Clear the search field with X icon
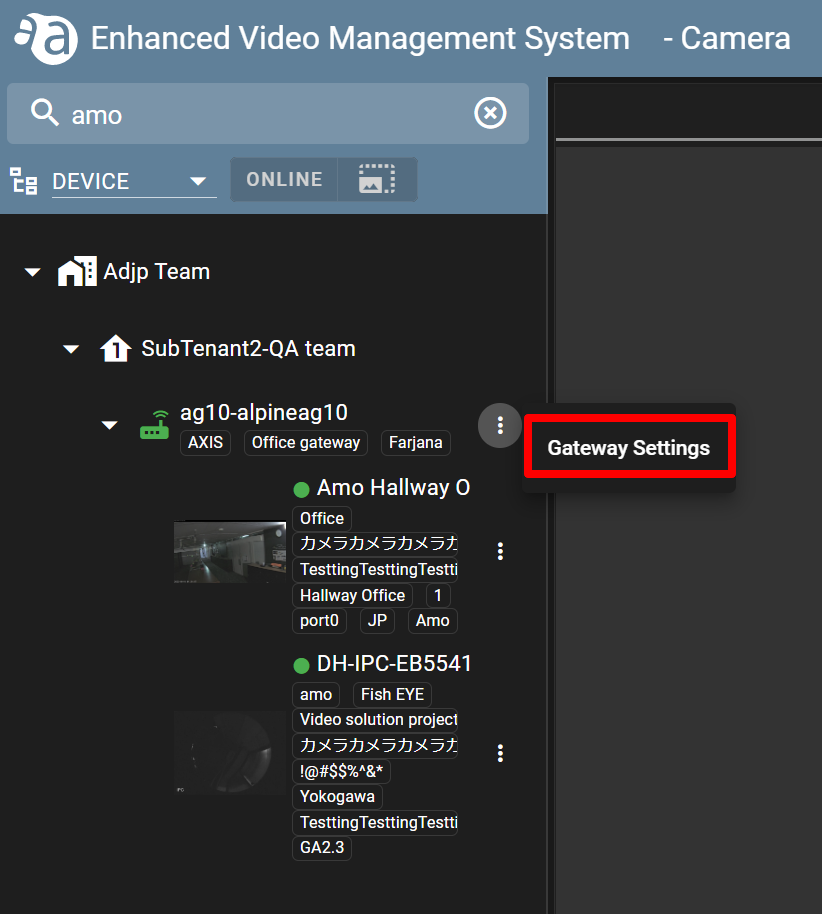This screenshot has height=914, width=822. pyautogui.click(x=490, y=113)
